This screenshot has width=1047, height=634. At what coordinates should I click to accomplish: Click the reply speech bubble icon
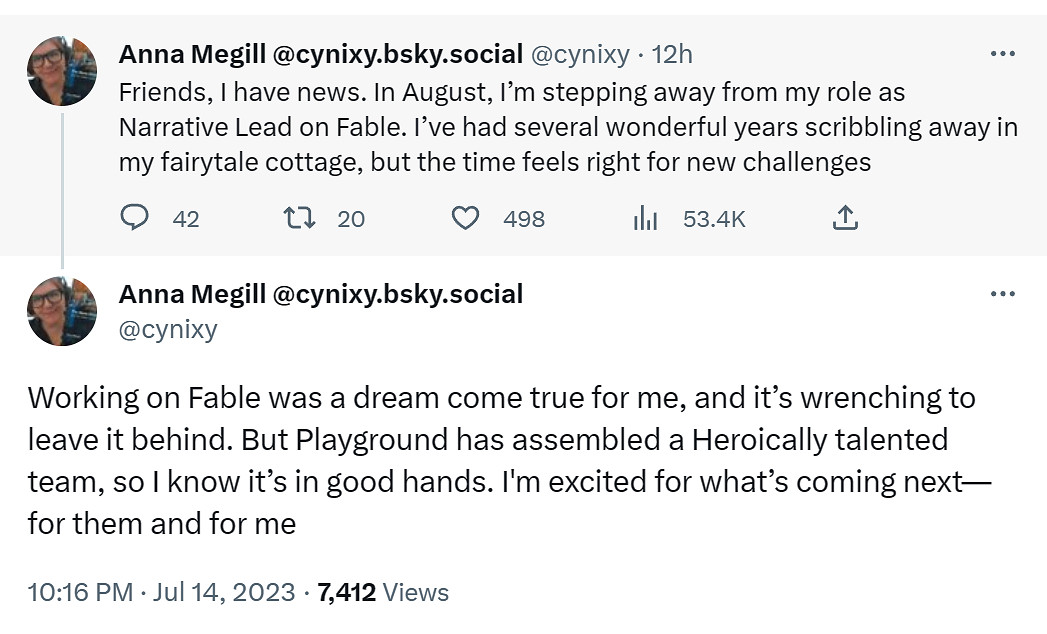tap(134, 218)
